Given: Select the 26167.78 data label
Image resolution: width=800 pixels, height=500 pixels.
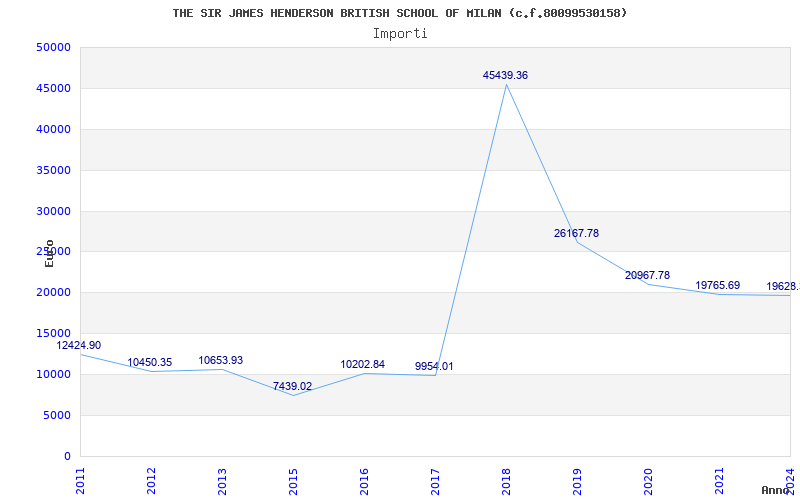Looking at the screenshot, I should [x=576, y=234].
